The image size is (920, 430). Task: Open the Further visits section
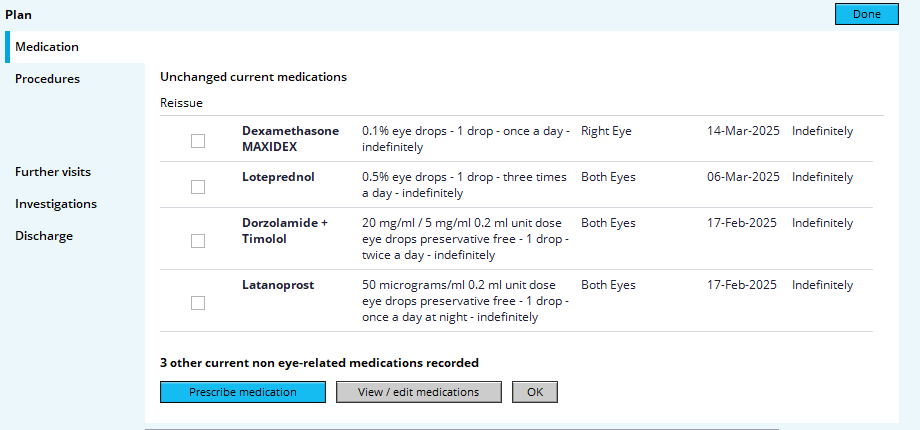pos(53,172)
